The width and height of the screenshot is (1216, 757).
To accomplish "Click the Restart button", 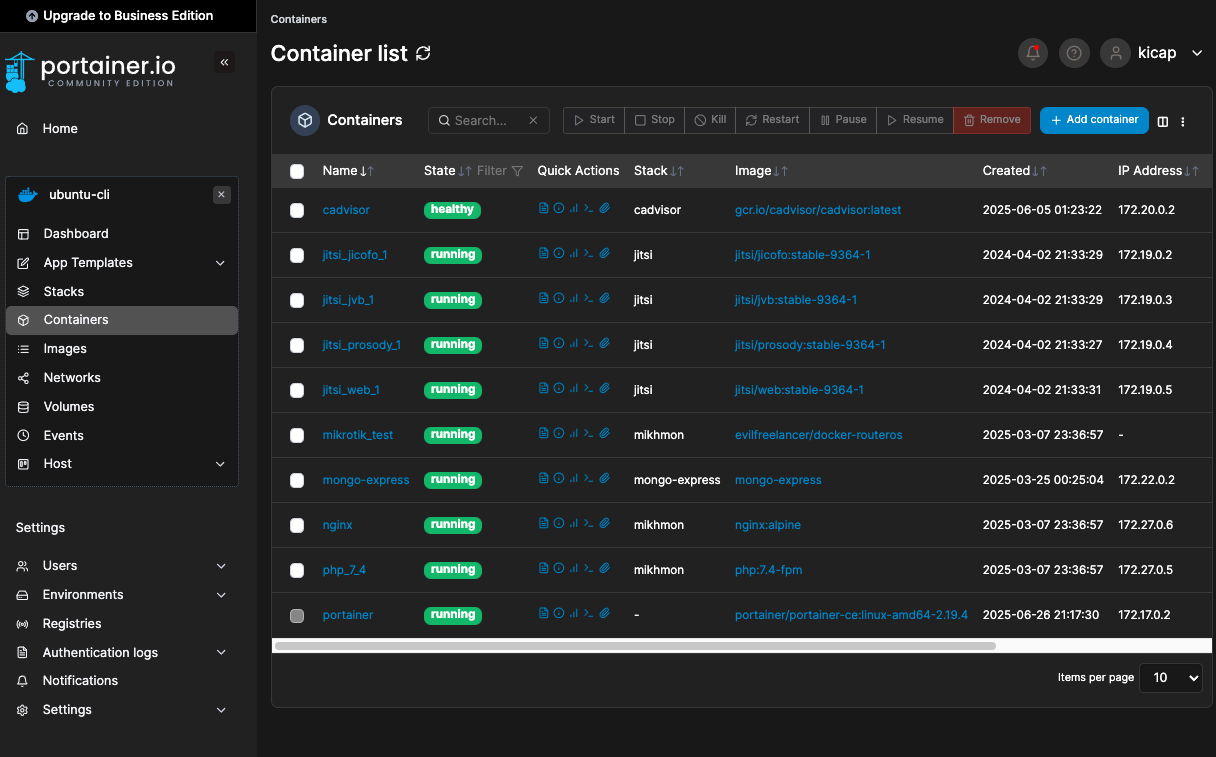I will (773, 120).
